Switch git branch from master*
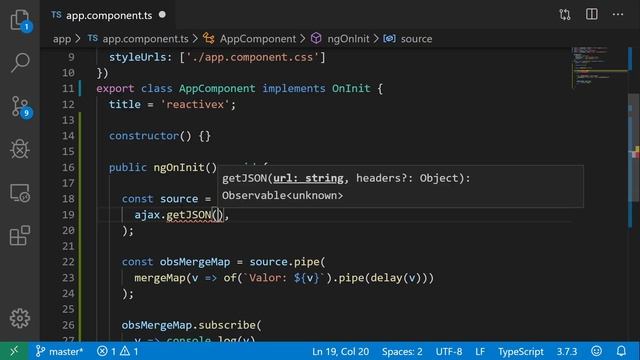This screenshot has width=640, height=360. point(59,351)
